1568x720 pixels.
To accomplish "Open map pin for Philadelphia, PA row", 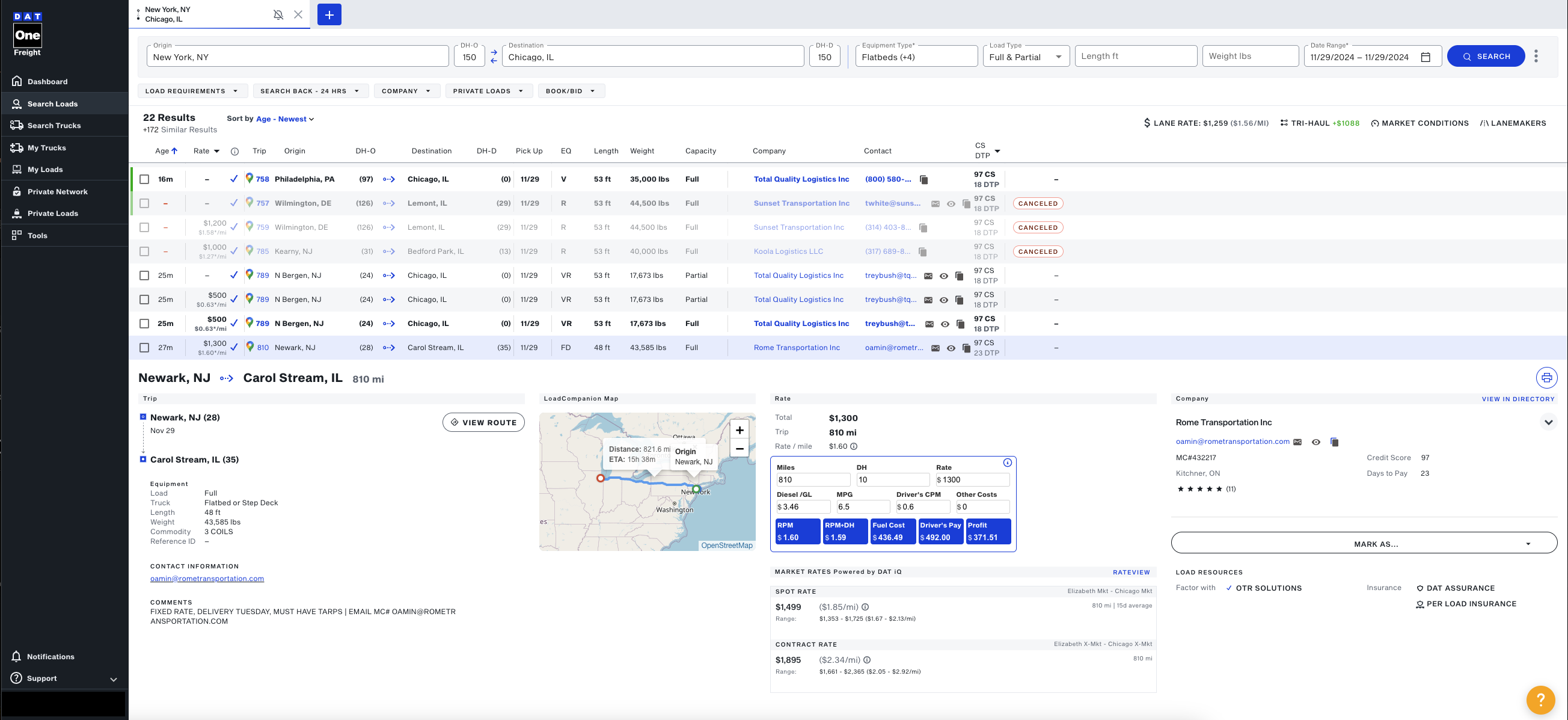I will [x=250, y=179].
